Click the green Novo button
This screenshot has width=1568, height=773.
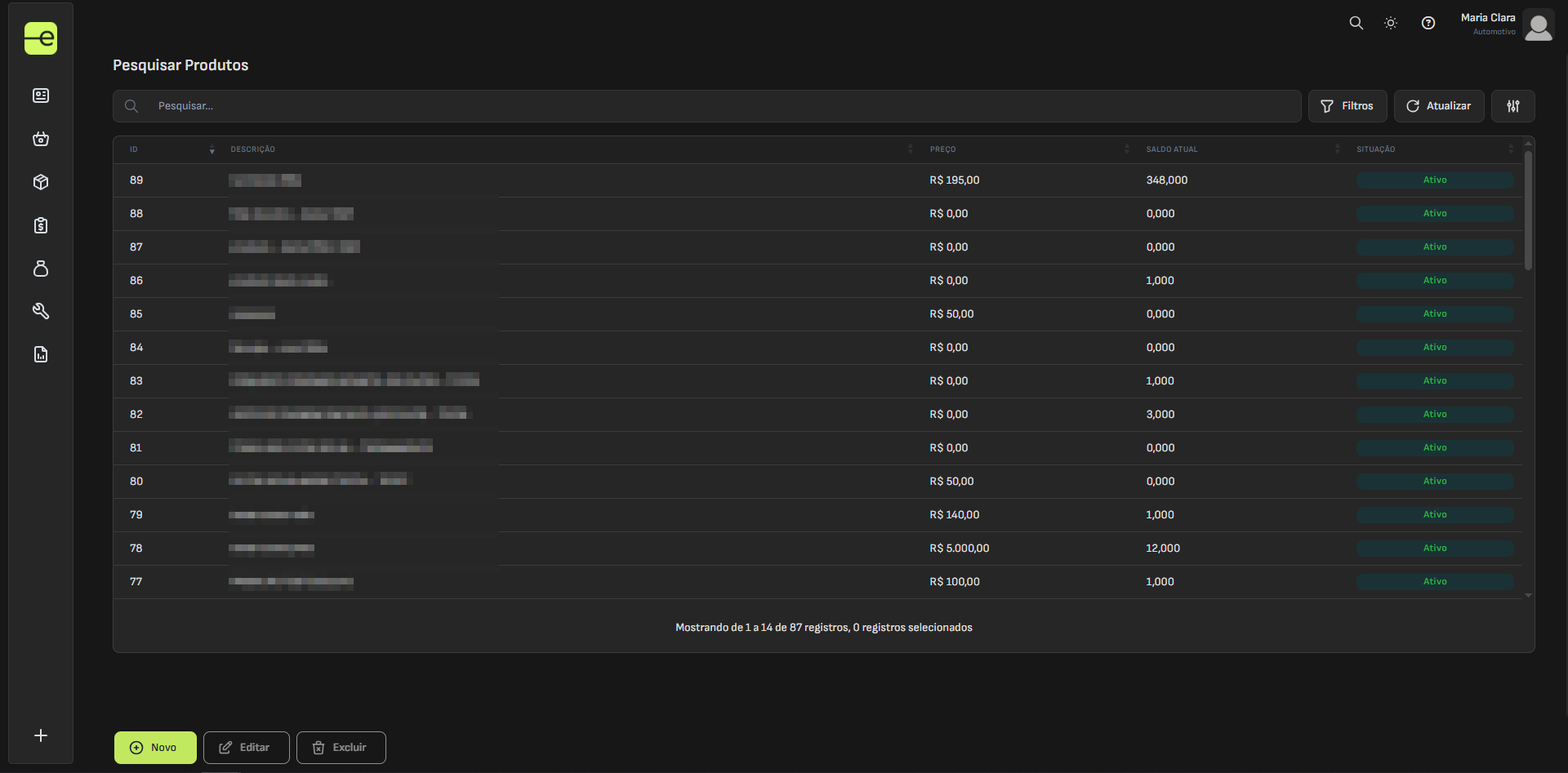pos(155,748)
